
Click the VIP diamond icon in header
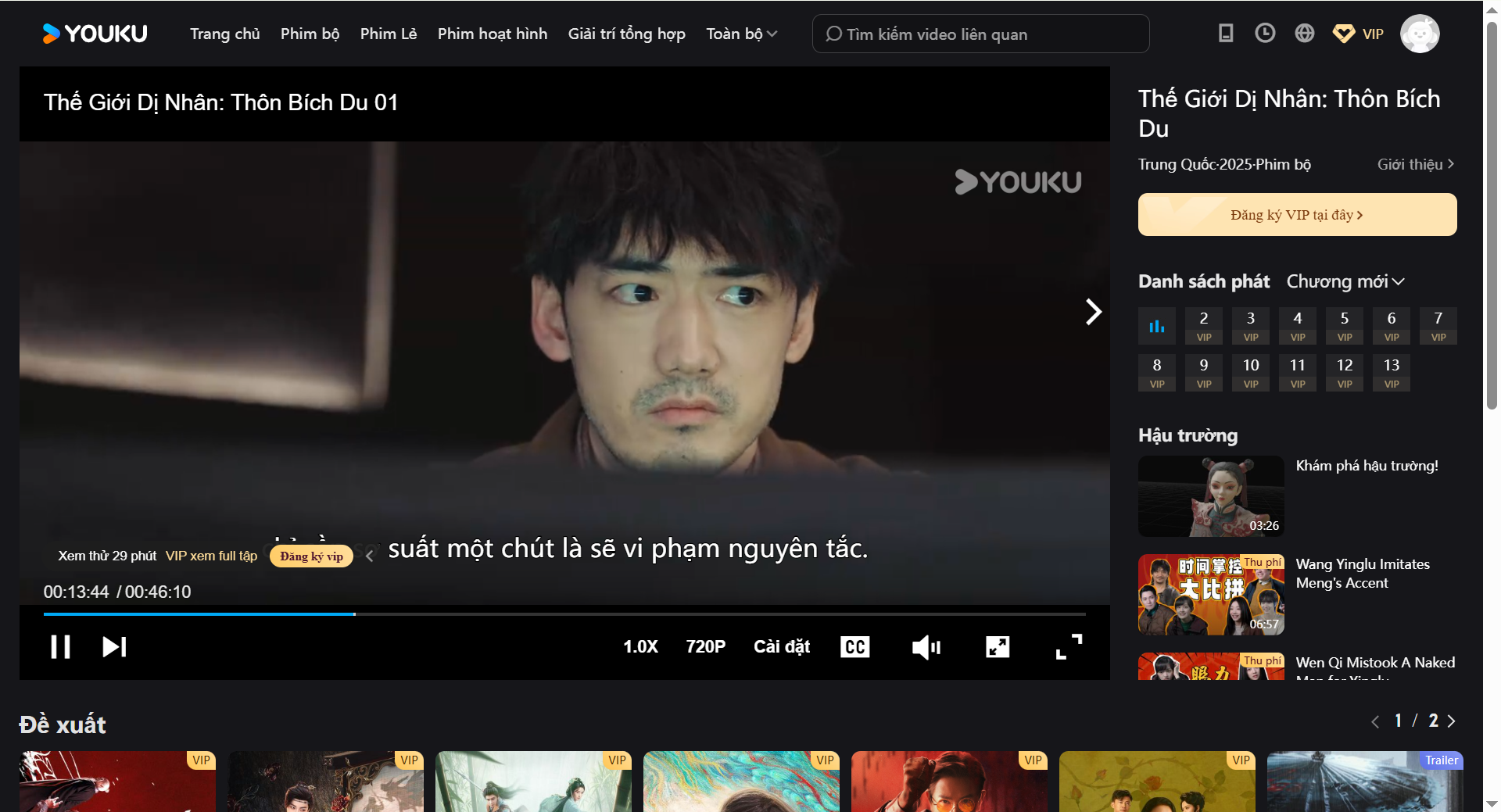(x=1344, y=33)
